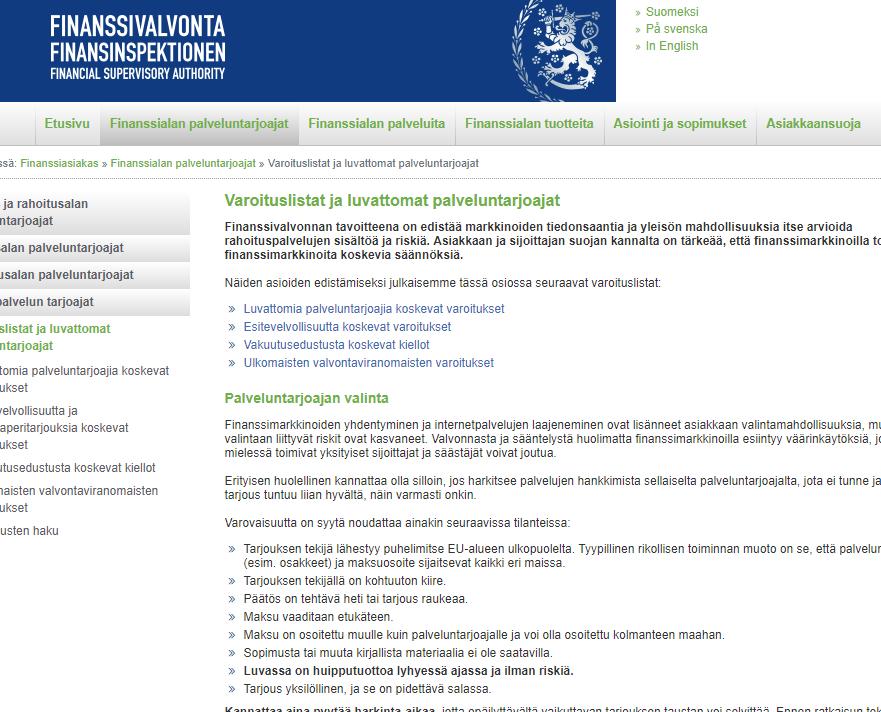Open sidebar item 'usalan palveluntarjoajat'
This screenshot has width=881, height=712.
(94, 275)
